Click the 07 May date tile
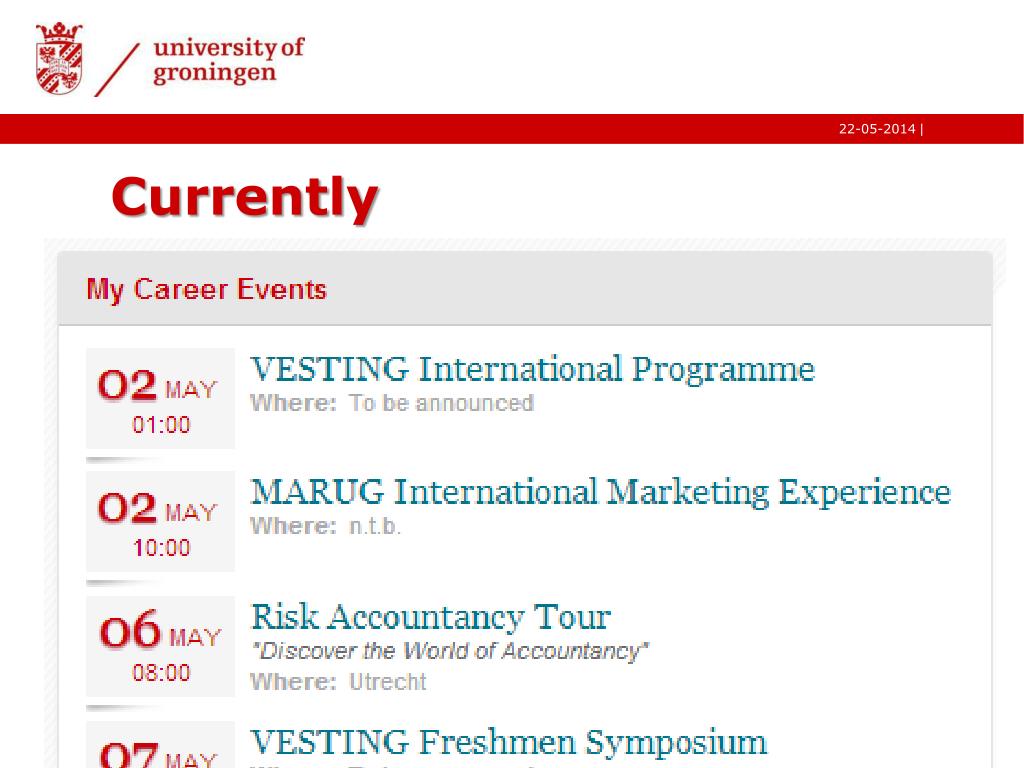 (161, 745)
